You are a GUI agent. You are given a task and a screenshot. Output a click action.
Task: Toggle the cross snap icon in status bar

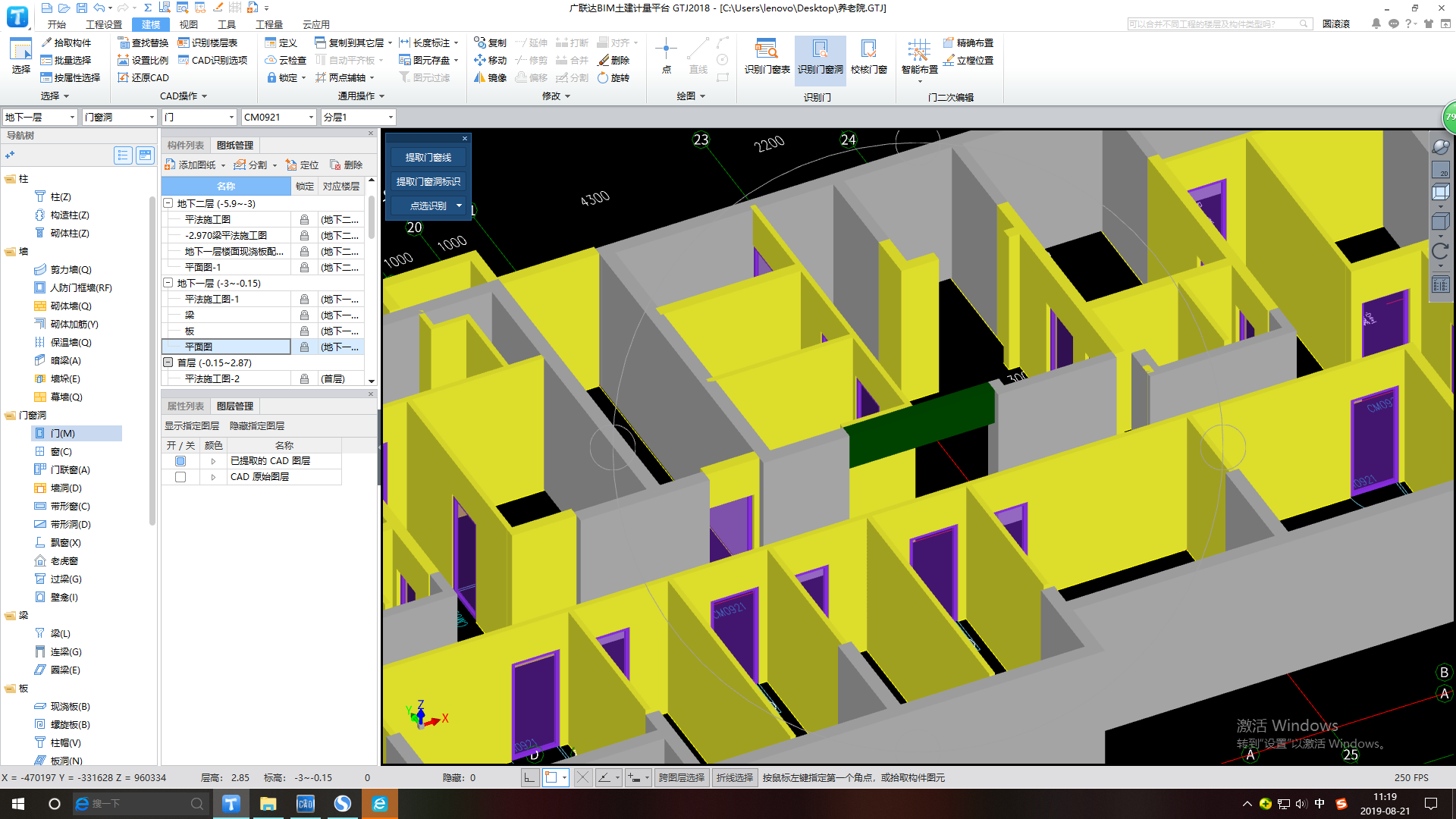(x=582, y=777)
